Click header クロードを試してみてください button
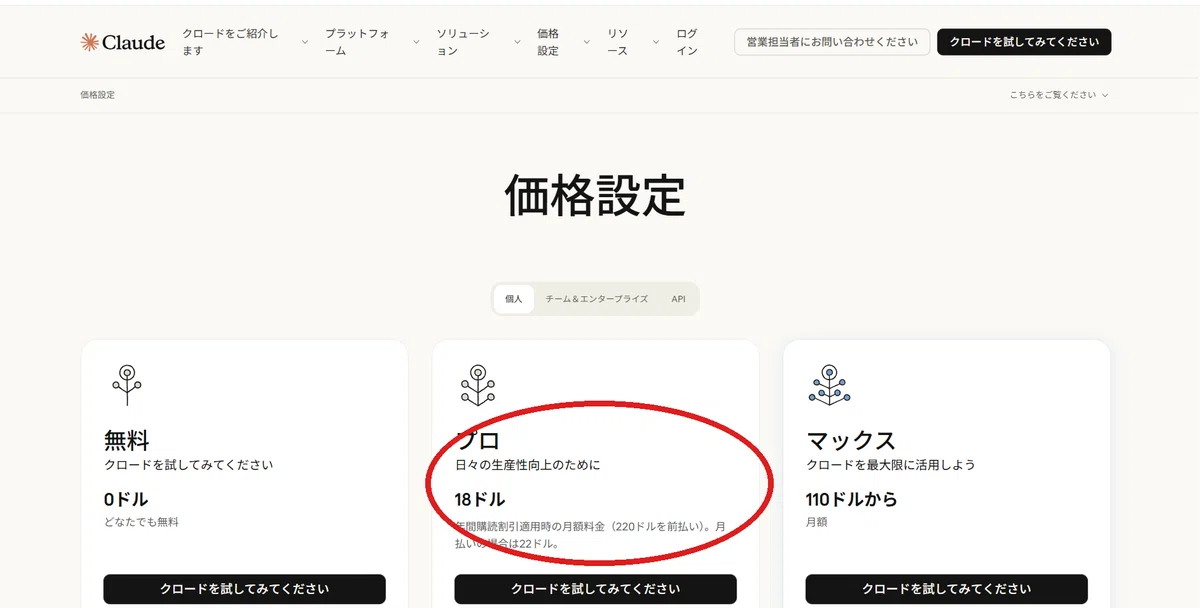Screen dimensions: 1200x608 coord(1024,42)
